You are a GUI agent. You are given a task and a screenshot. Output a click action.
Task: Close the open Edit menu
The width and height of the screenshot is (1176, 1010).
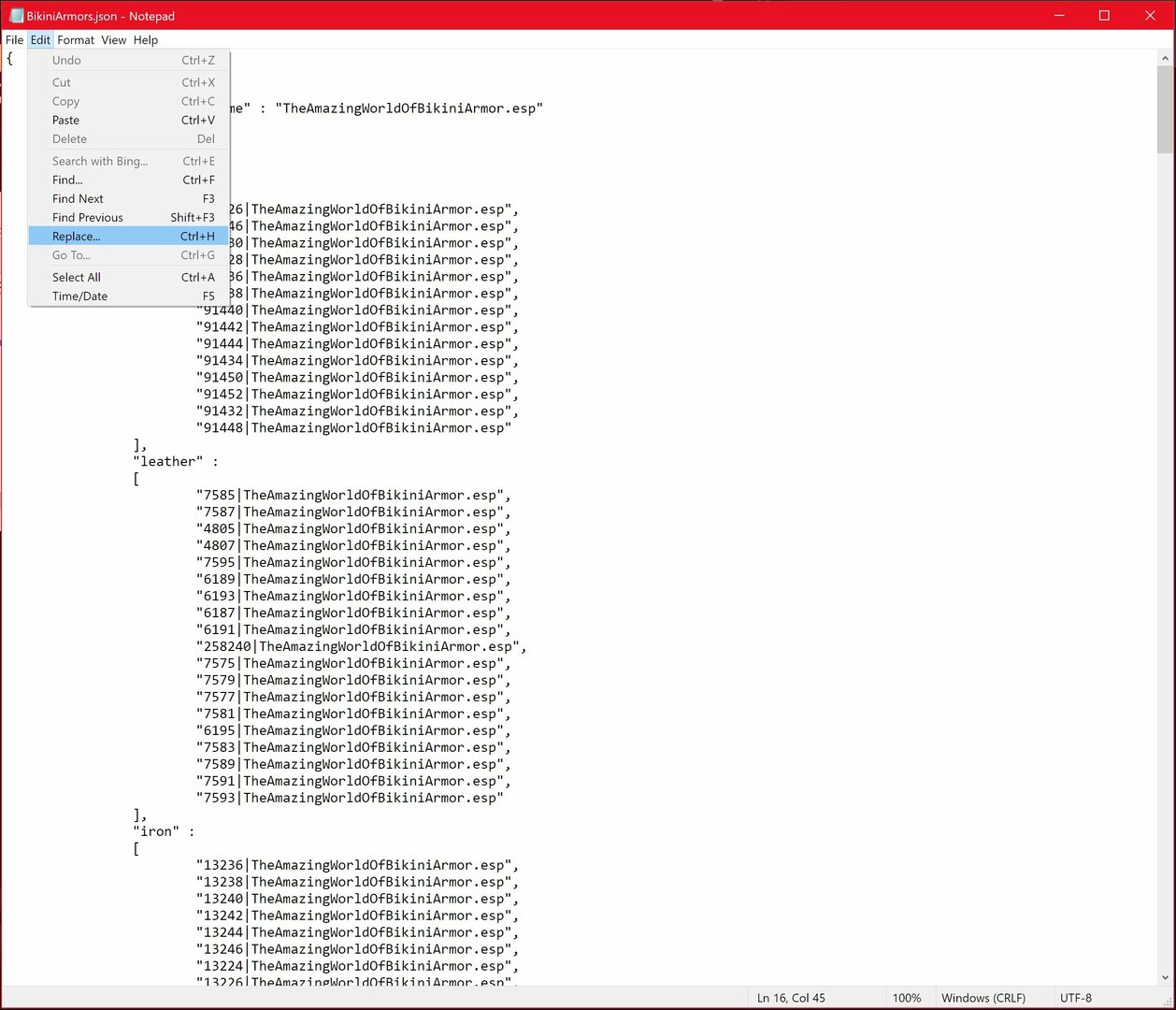(40, 40)
